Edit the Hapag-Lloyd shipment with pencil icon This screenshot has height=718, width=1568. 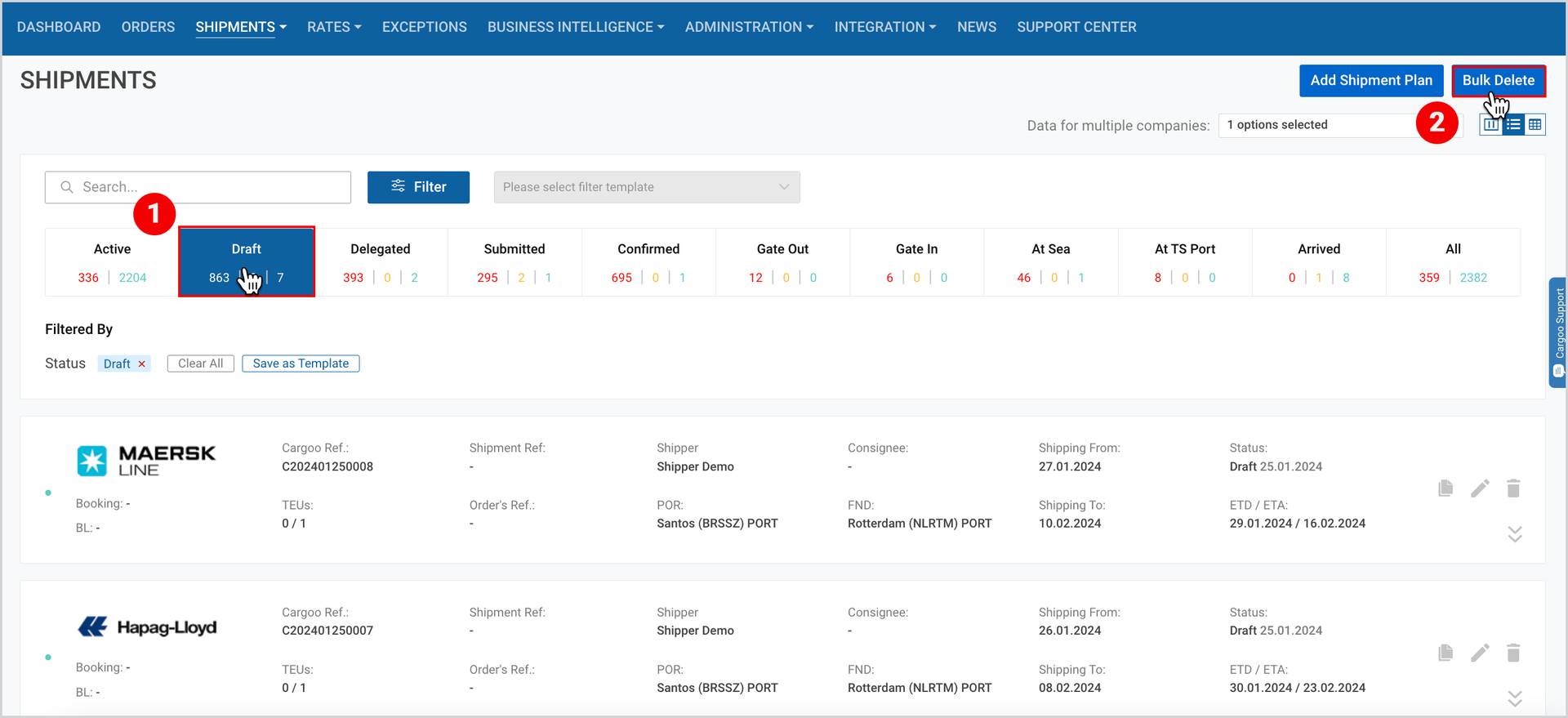tap(1480, 652)
